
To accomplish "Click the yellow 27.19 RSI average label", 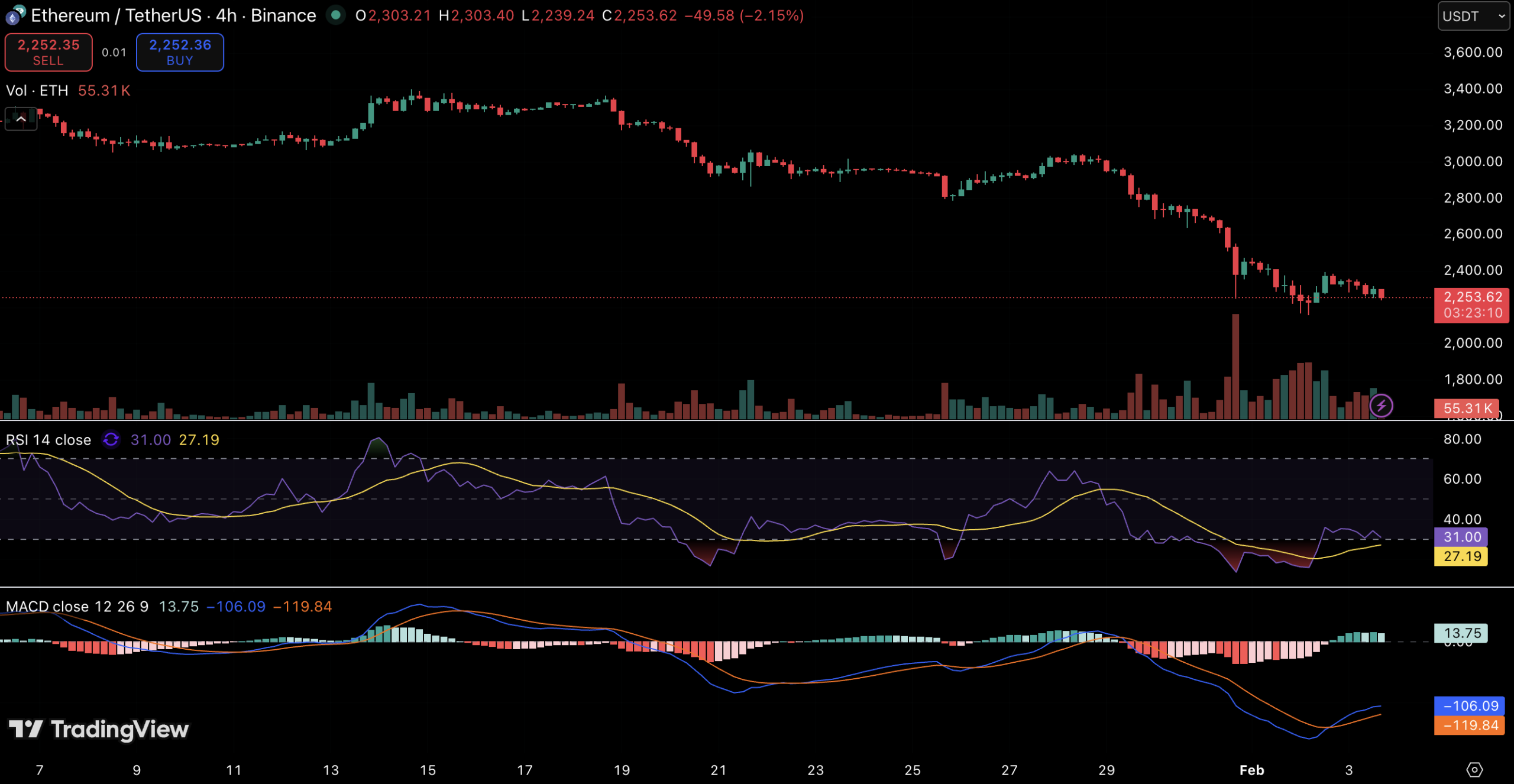I will 1461,556.
